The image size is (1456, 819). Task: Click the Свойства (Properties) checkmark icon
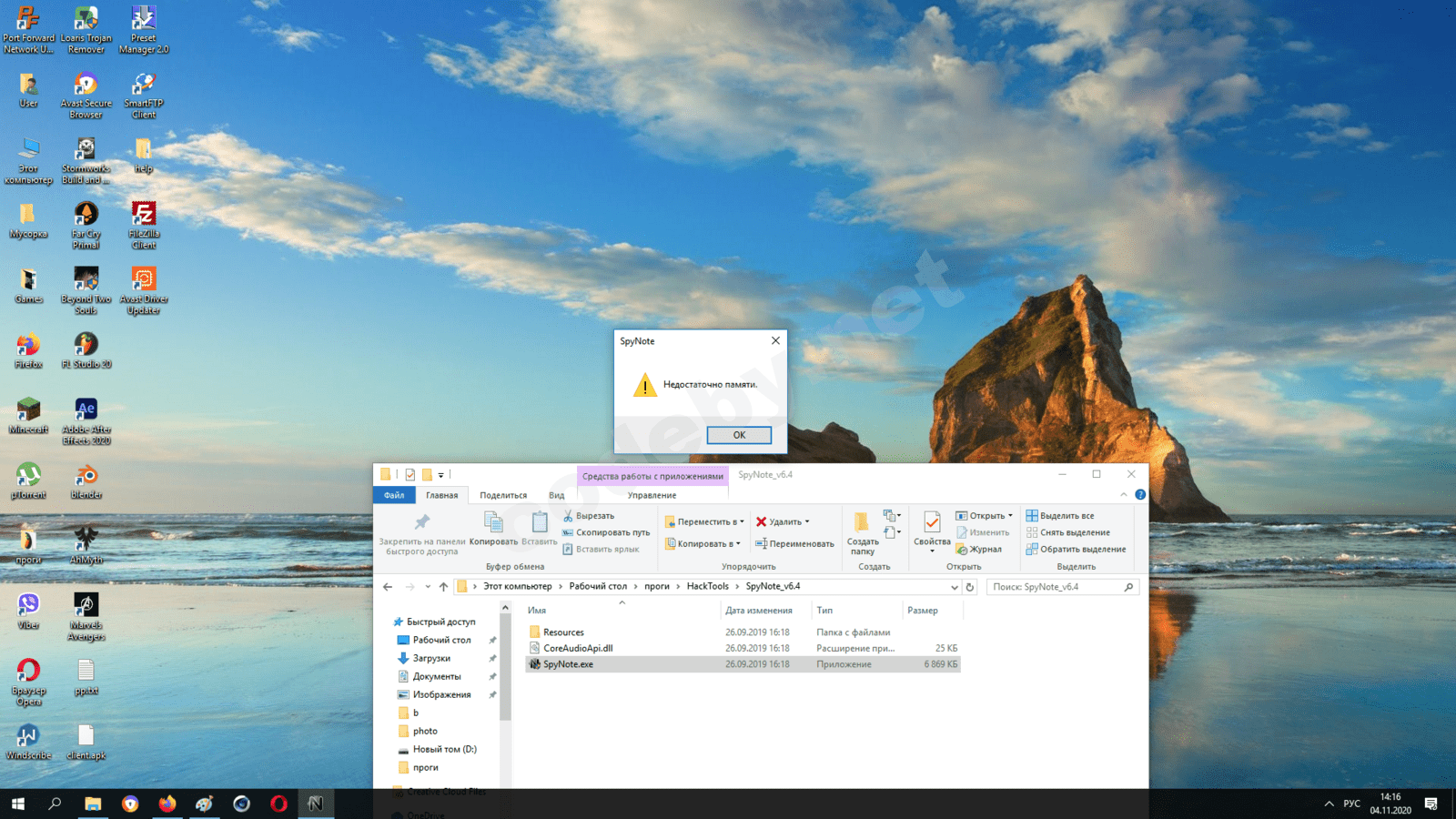(x=932, y=522)
